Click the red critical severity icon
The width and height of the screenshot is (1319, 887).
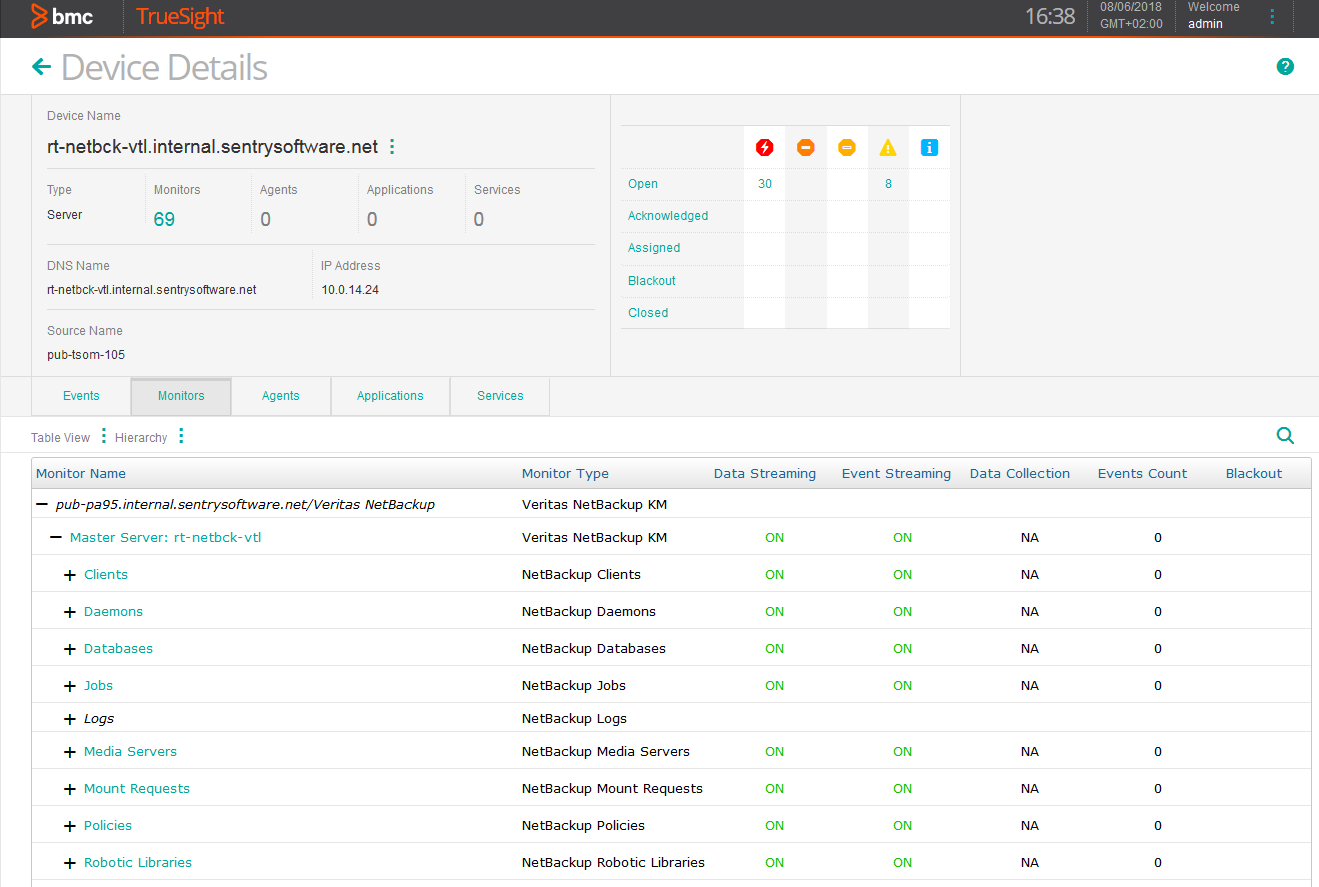click(x=764, y=147)
